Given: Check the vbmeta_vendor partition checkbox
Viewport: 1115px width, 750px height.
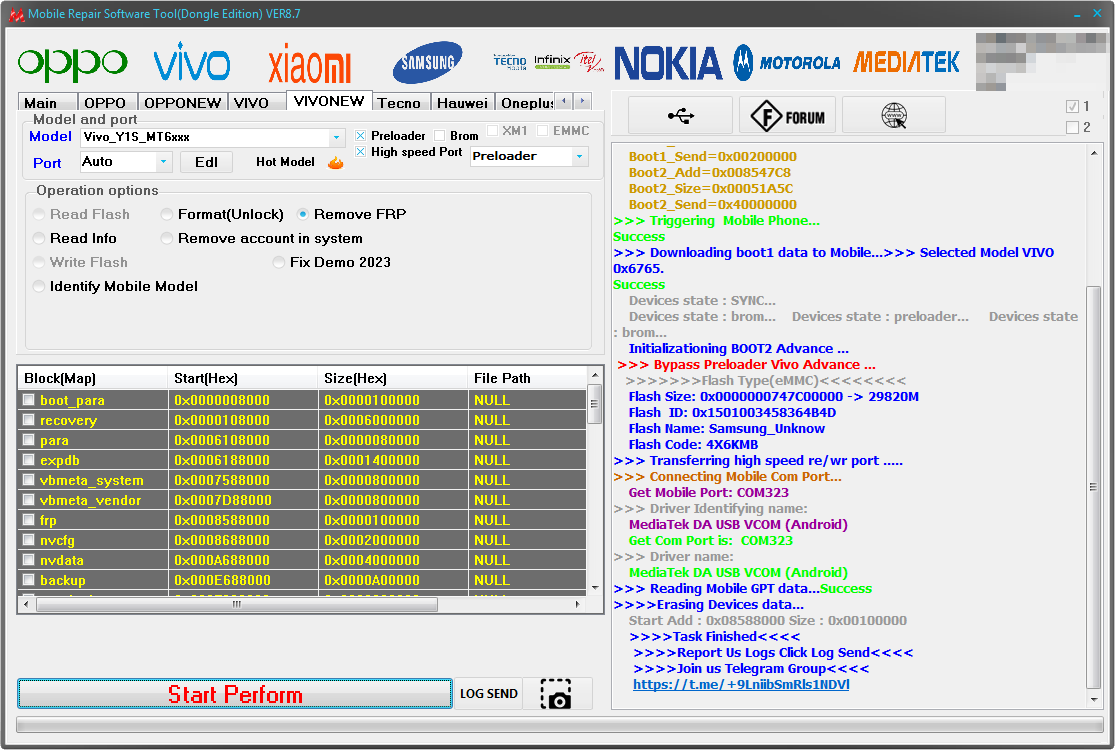Looking at the screenshot, I should (x=28, y=500).
